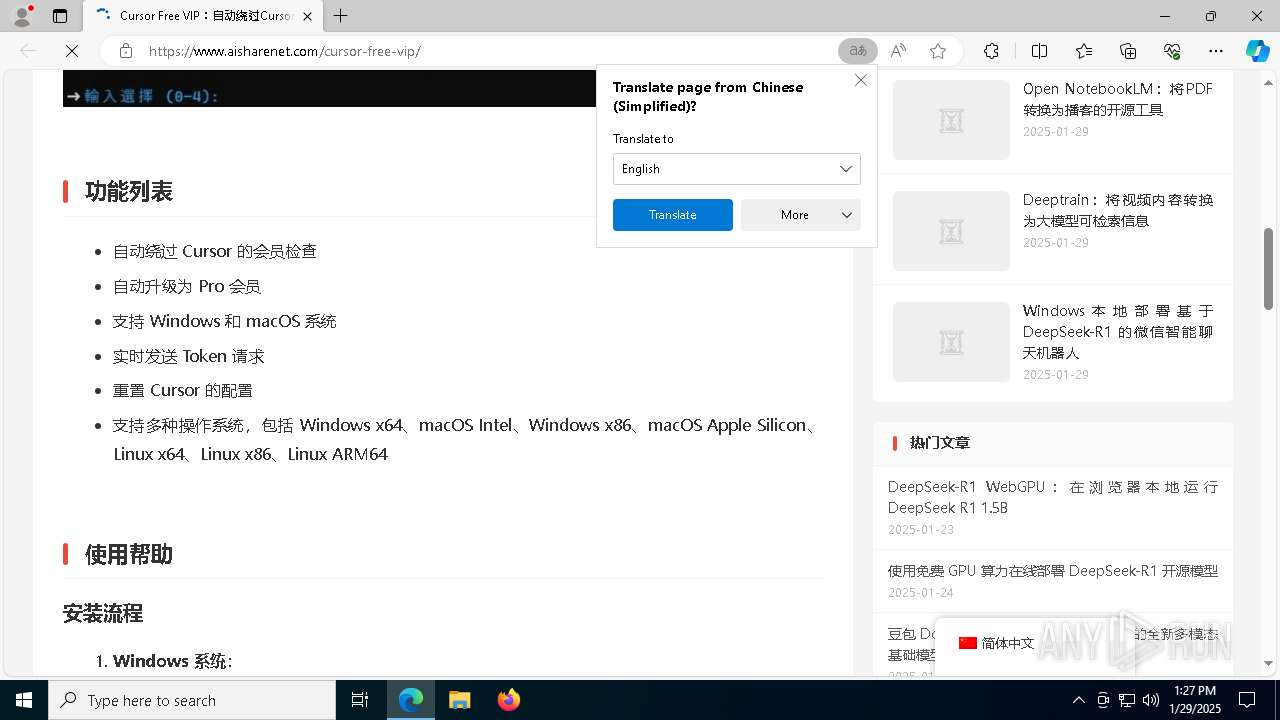Image resolution: width=1280 pixels, height=720 pixels.
Task: Open DeepSeek-R1 WebGPU popular article
Action: (1053, 497)
